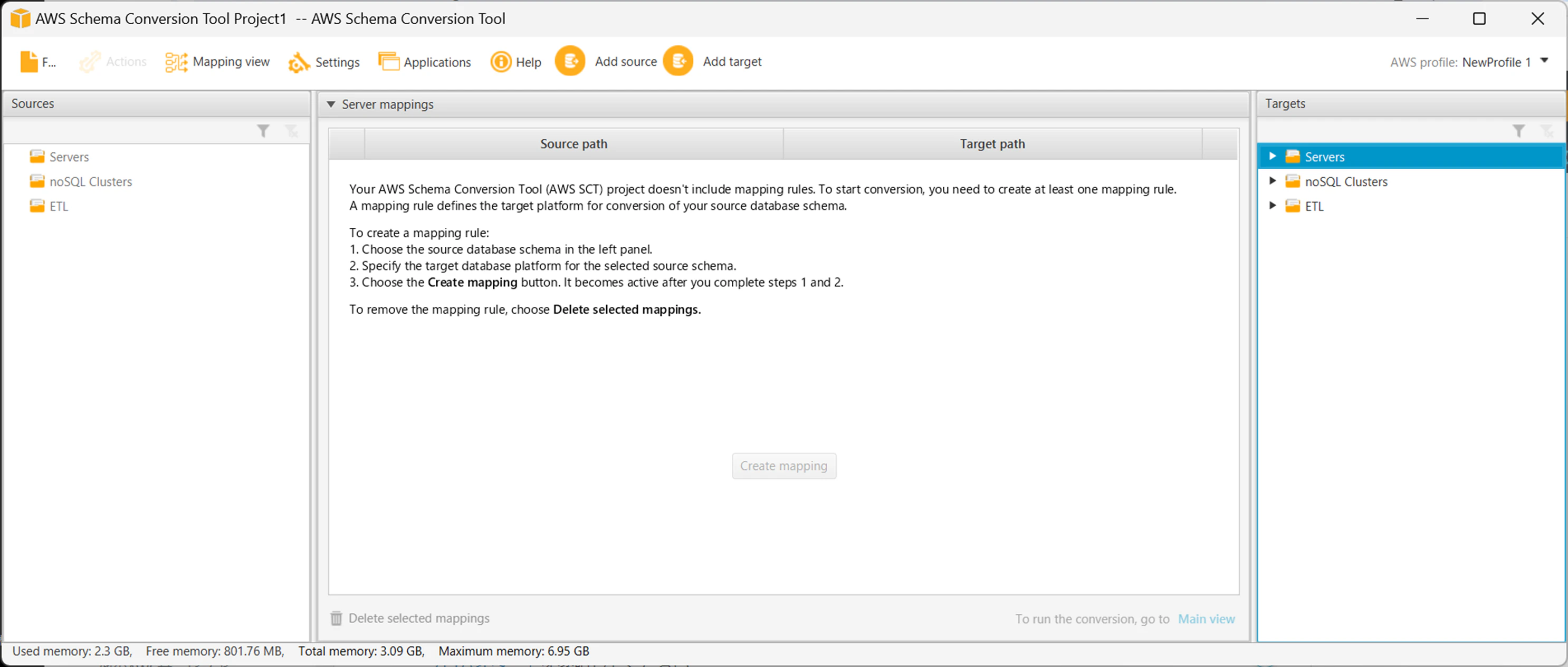Screen dimensions: 1568x667
Task: Click the Add source label
Action: (x=626, y=62)
